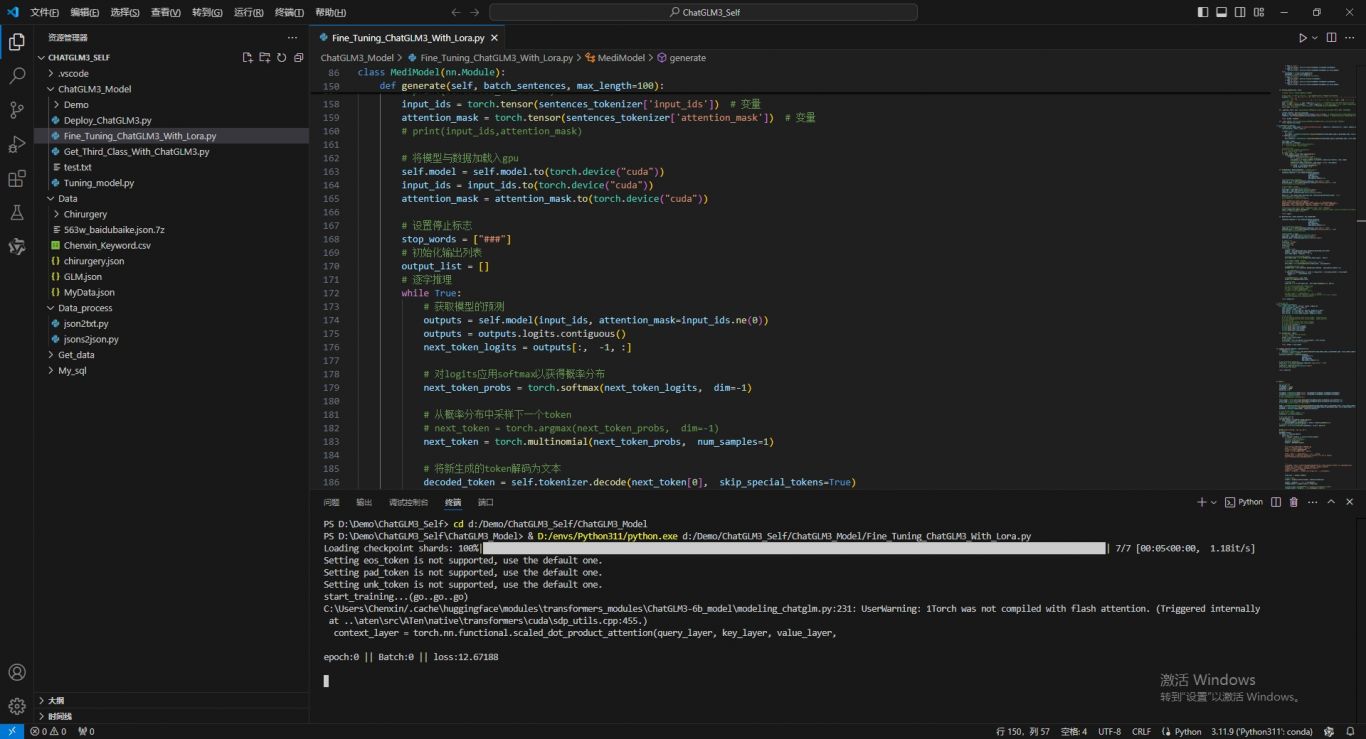Open editor more actions ellipsis
The width and height of the screenshot is (1366, 739).
1350,38
